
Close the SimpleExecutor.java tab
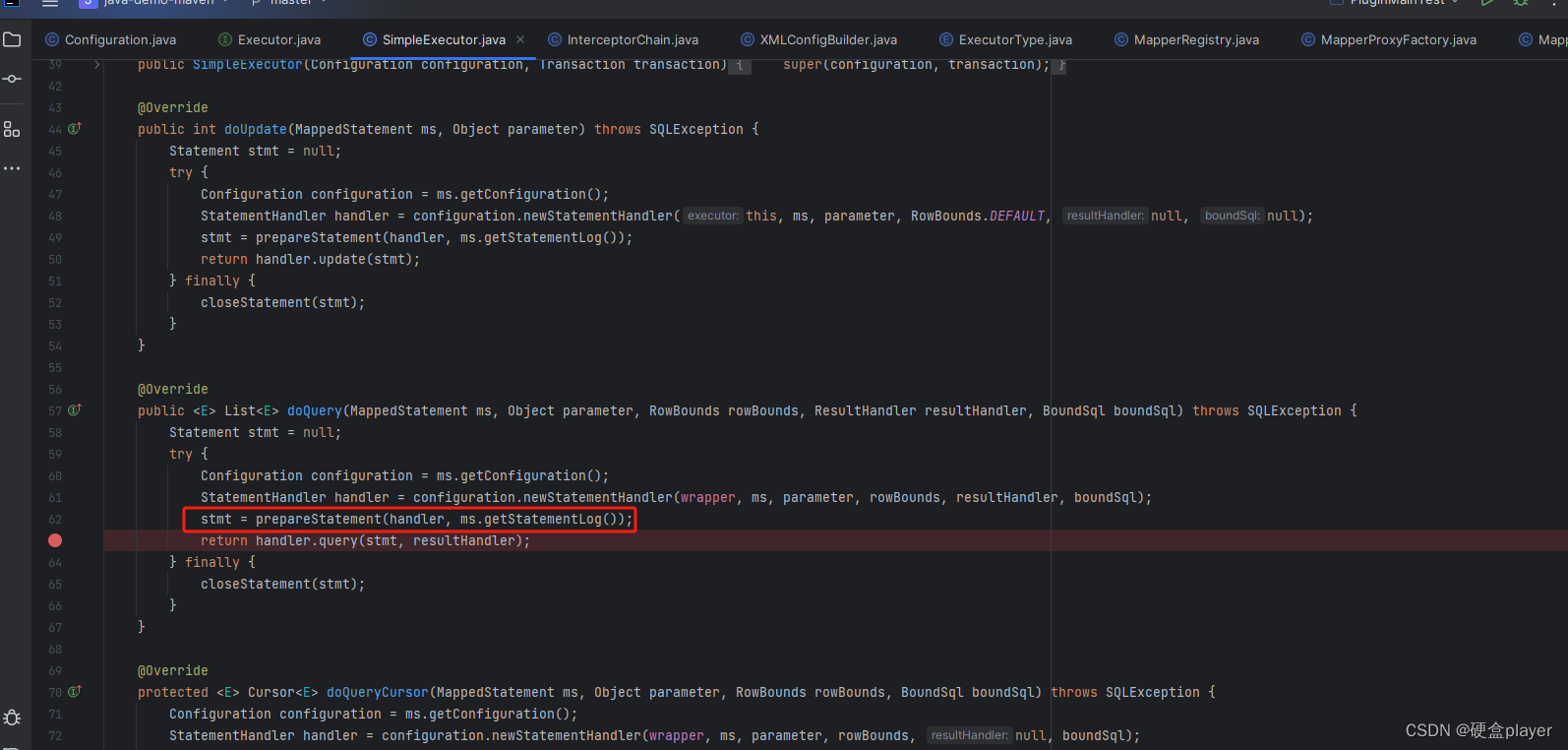coord(520,39)
